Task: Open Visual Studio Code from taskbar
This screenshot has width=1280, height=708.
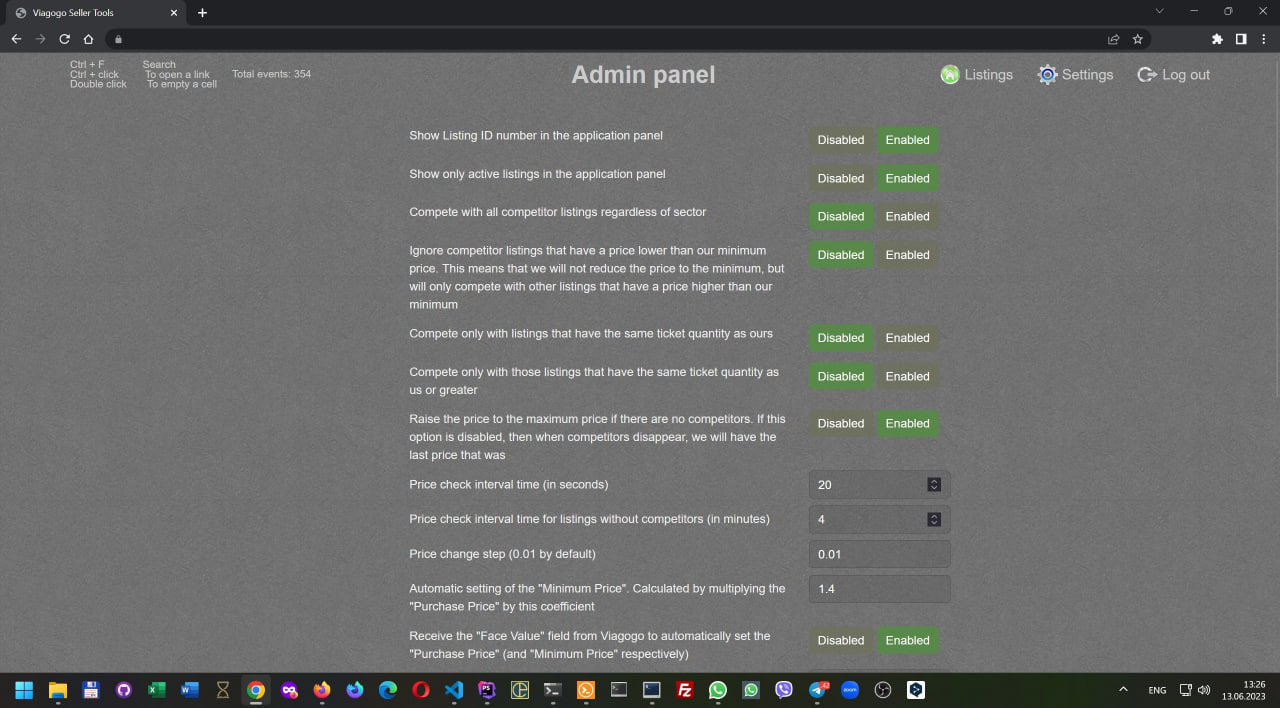Action: click(x=453, y=690)
